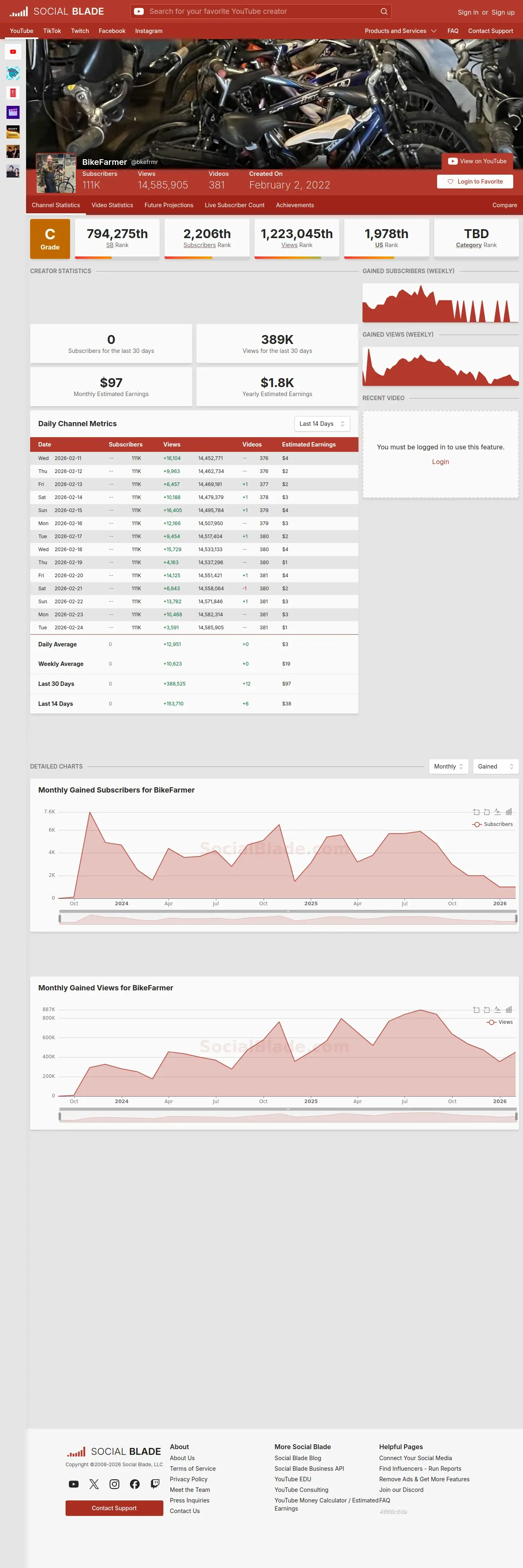Open the YouTube icon in the left sidebar
523x1568 pixels.
point(13,52)
